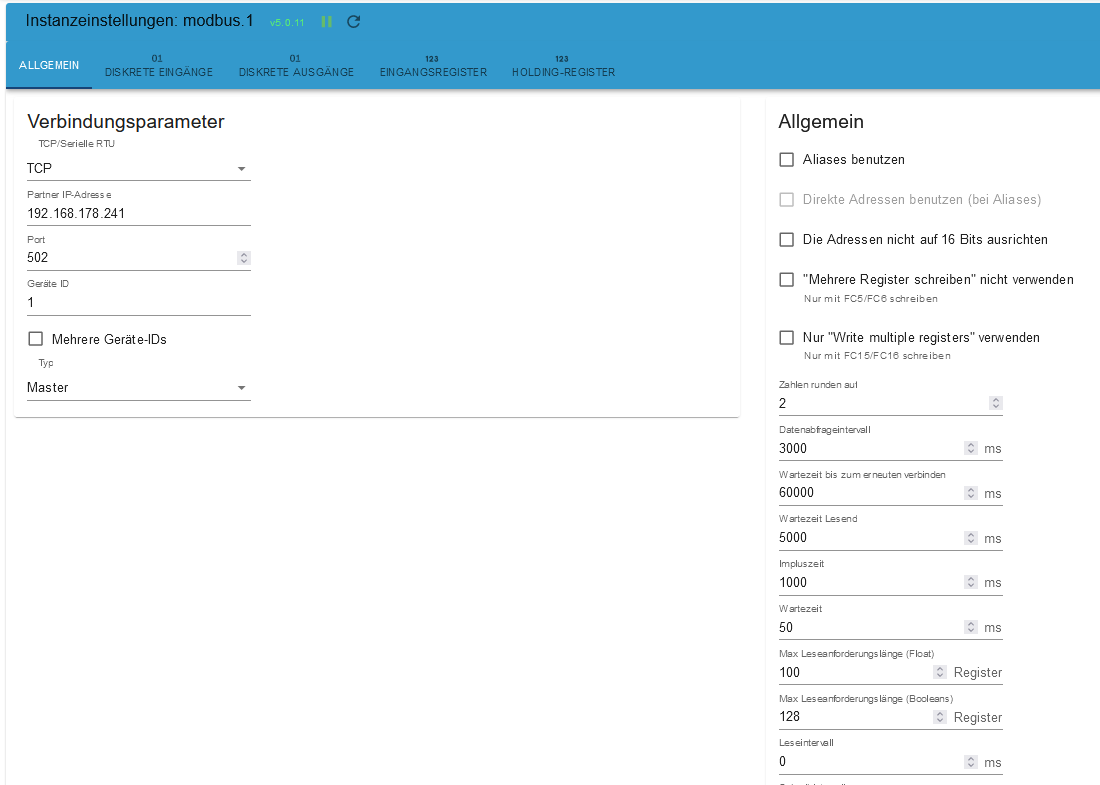Check Mehrere Geräte-IDs option
Viewport: 1100px width, 785px height.
pyautogui.click(x=36, y=339)
